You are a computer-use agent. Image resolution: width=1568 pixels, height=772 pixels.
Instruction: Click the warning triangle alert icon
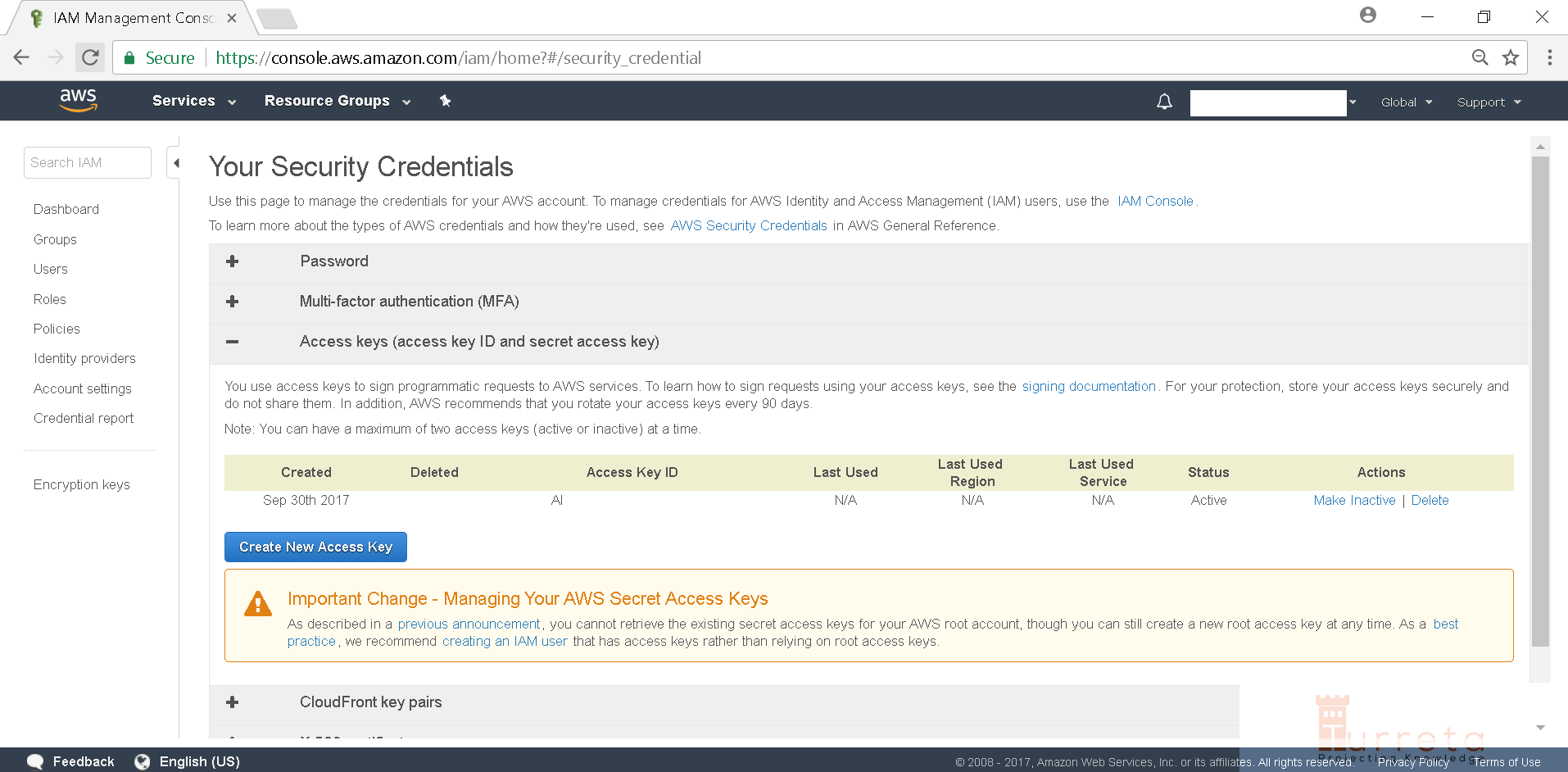[258, 604]
